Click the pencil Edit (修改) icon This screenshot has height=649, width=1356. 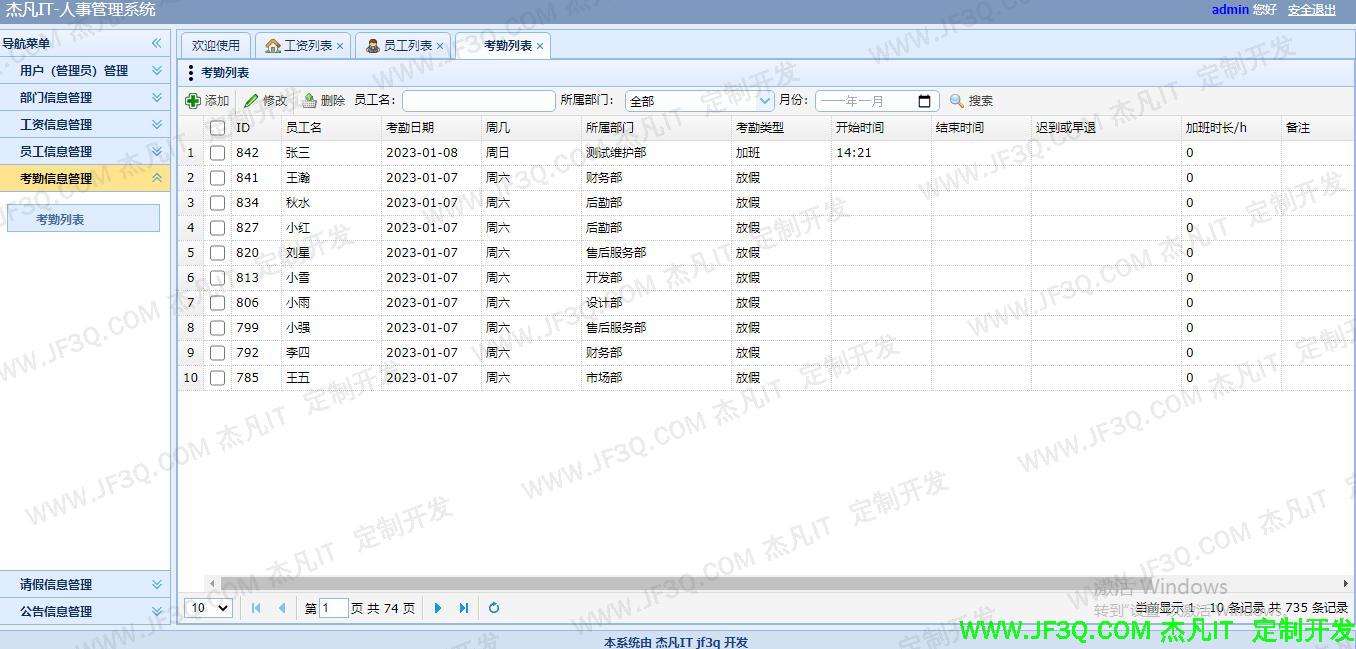[x=252, y=101]
